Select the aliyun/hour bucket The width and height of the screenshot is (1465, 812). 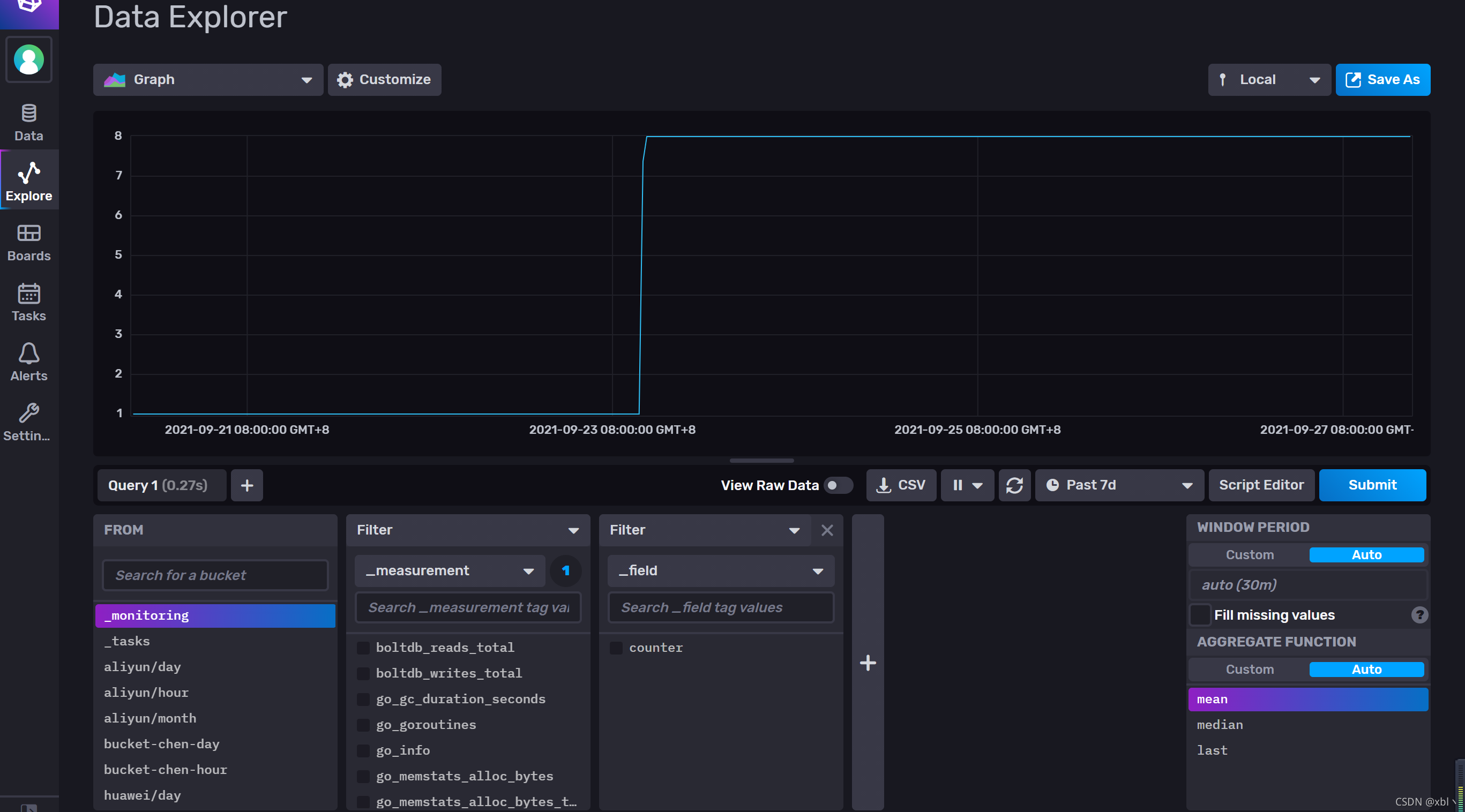pyautogui.click(x=215, y=693)
